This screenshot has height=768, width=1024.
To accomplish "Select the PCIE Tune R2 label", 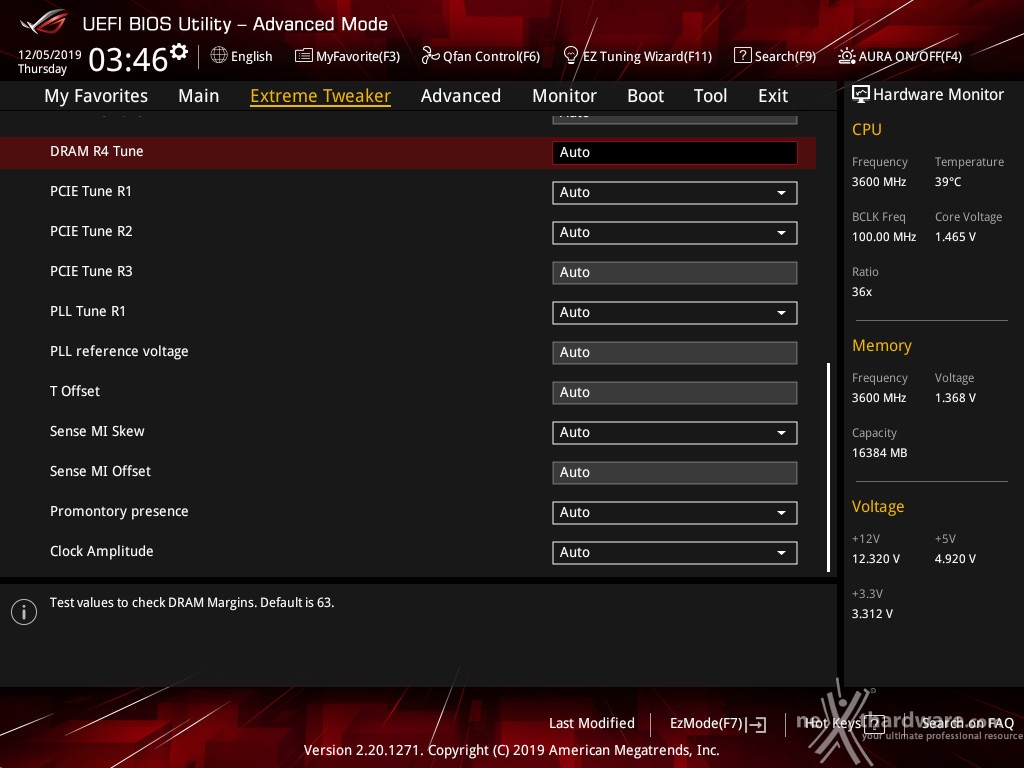I will [91, 231].
